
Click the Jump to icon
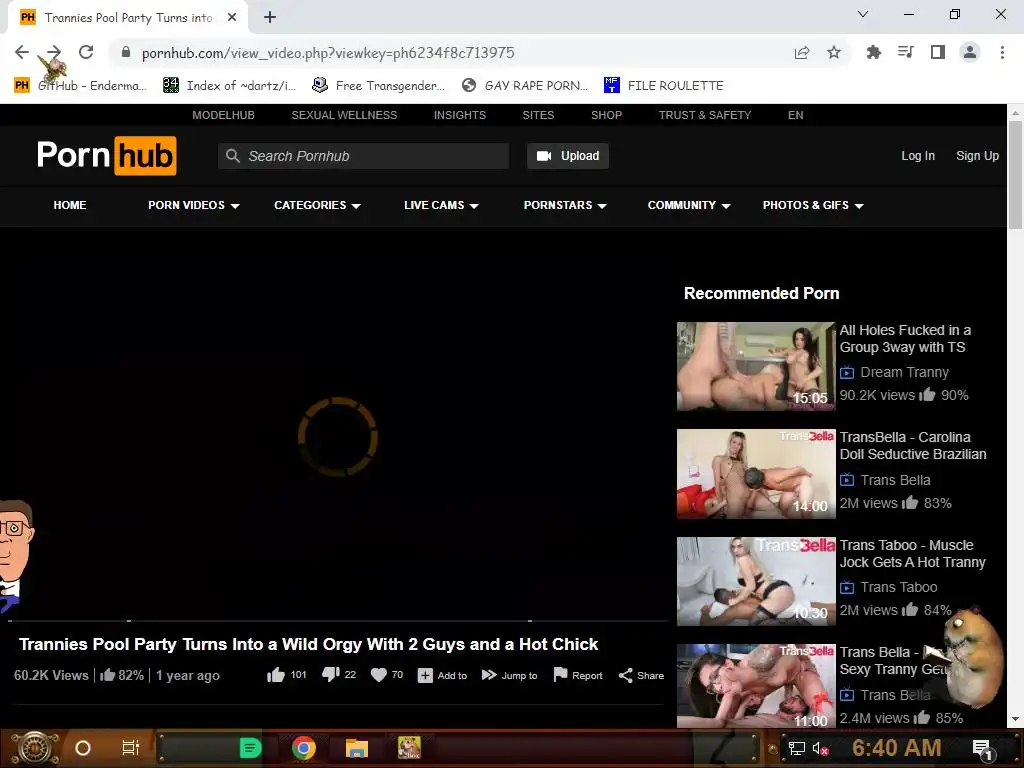pyautogui.click(x=489, y=675)
